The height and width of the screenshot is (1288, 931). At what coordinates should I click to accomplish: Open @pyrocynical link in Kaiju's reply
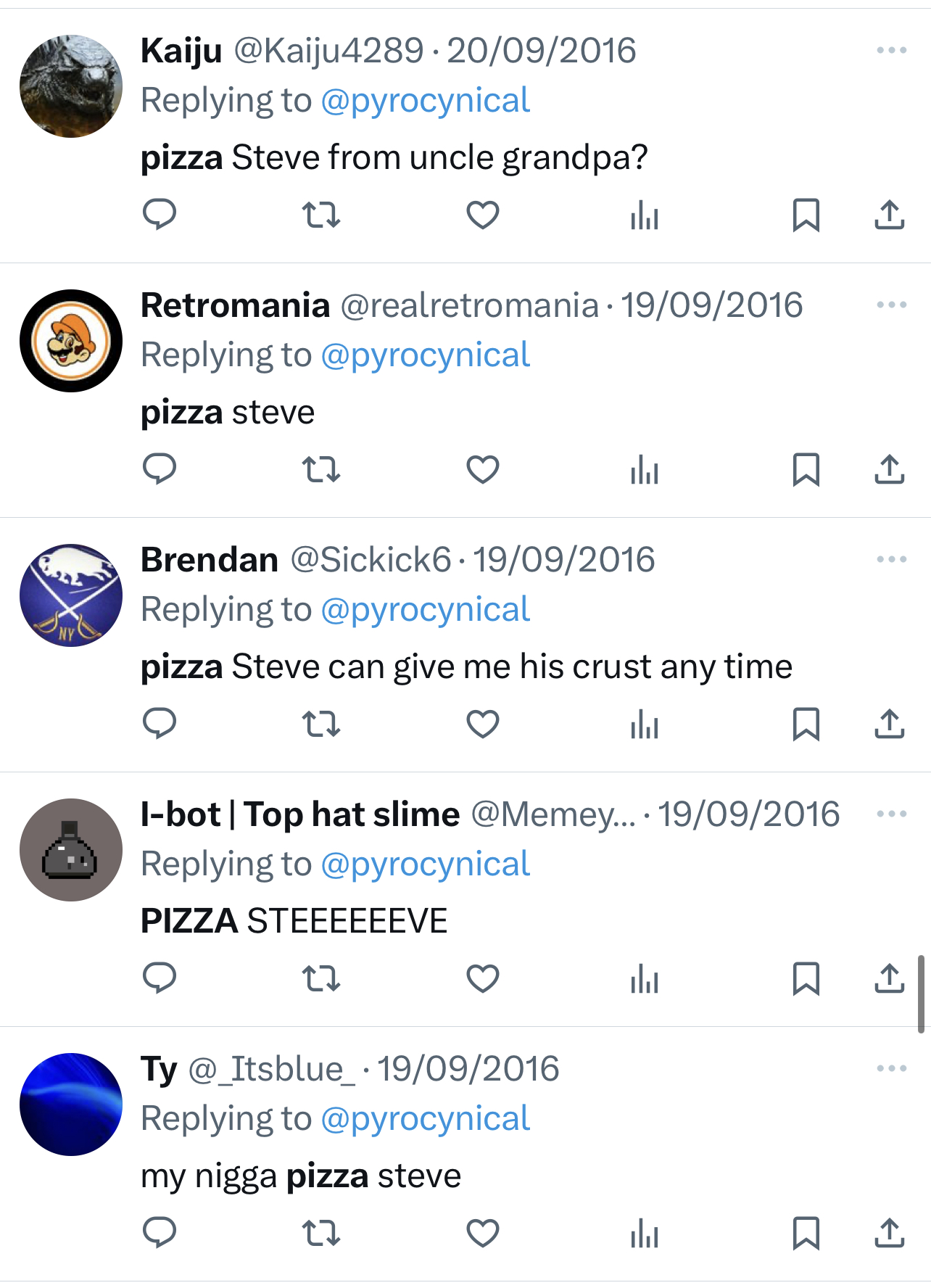[425, 100]
